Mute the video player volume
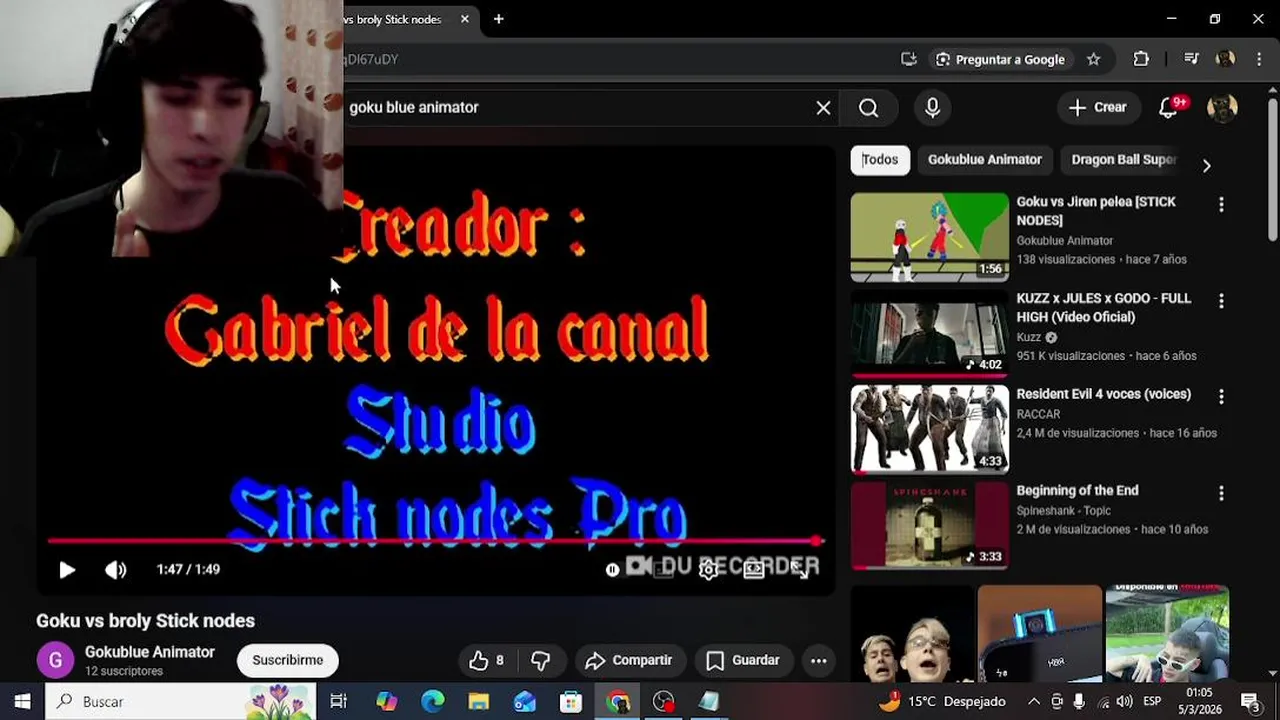Image resolution: width=1280 pixels, height=720 pixels. 116,569
